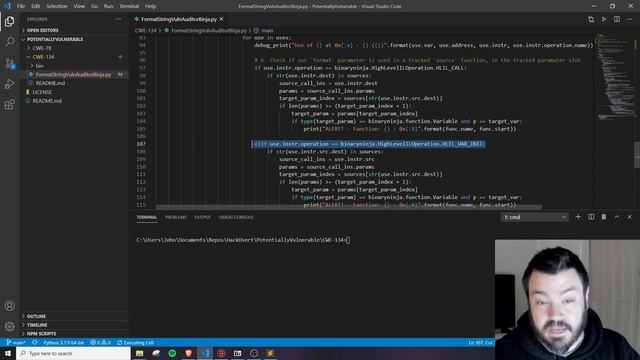Expand the Open Editors section
The image size is (640, 360).
coord(42,30)
